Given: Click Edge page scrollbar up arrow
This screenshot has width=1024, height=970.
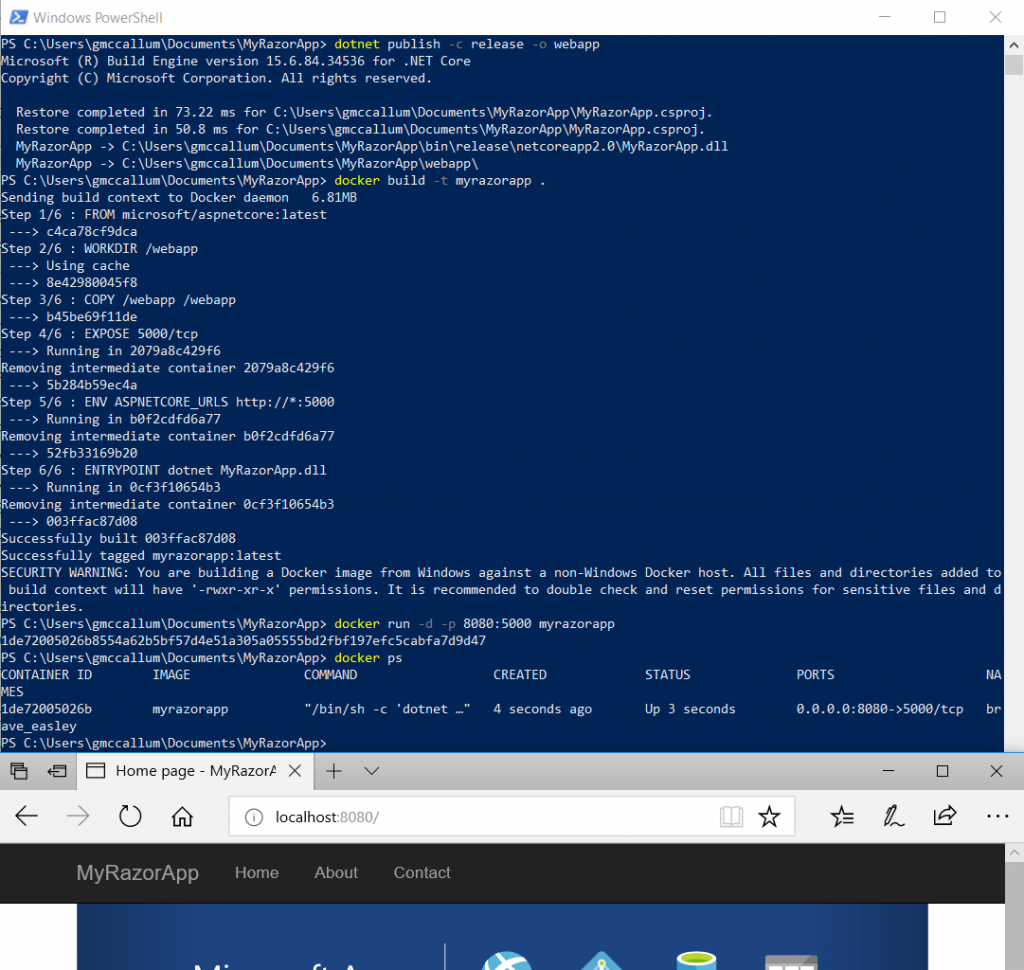Looking at the screenshot, I should click(x=1014, y=852).
